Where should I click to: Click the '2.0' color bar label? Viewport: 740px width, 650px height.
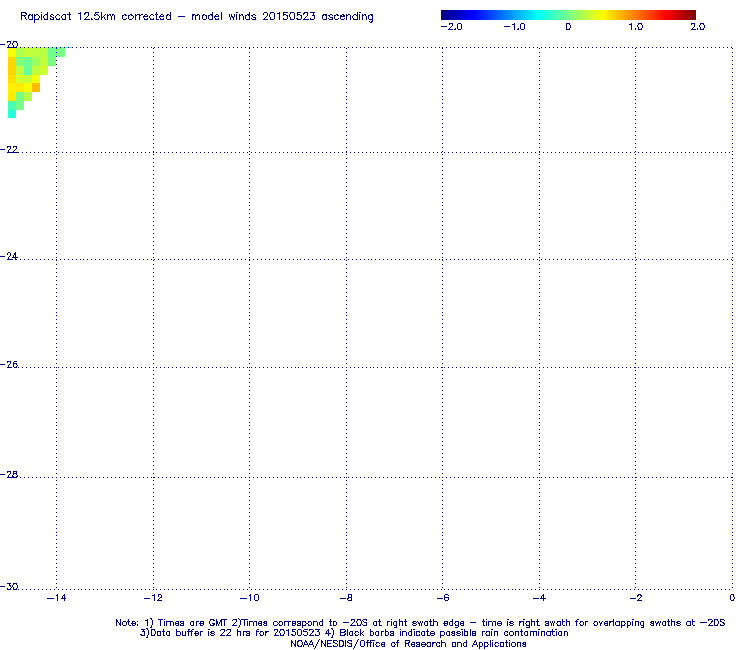[x=698, y=27]
